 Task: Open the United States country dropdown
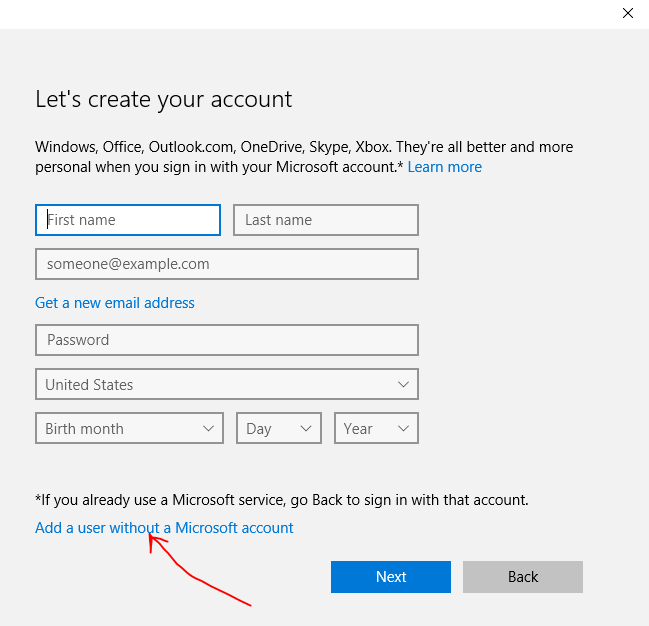(x=227, y=384)
